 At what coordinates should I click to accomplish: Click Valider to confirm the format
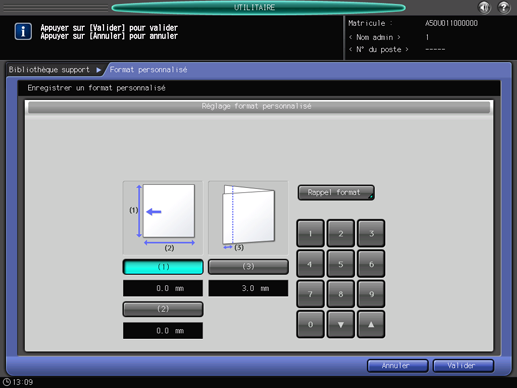(463, 366)
